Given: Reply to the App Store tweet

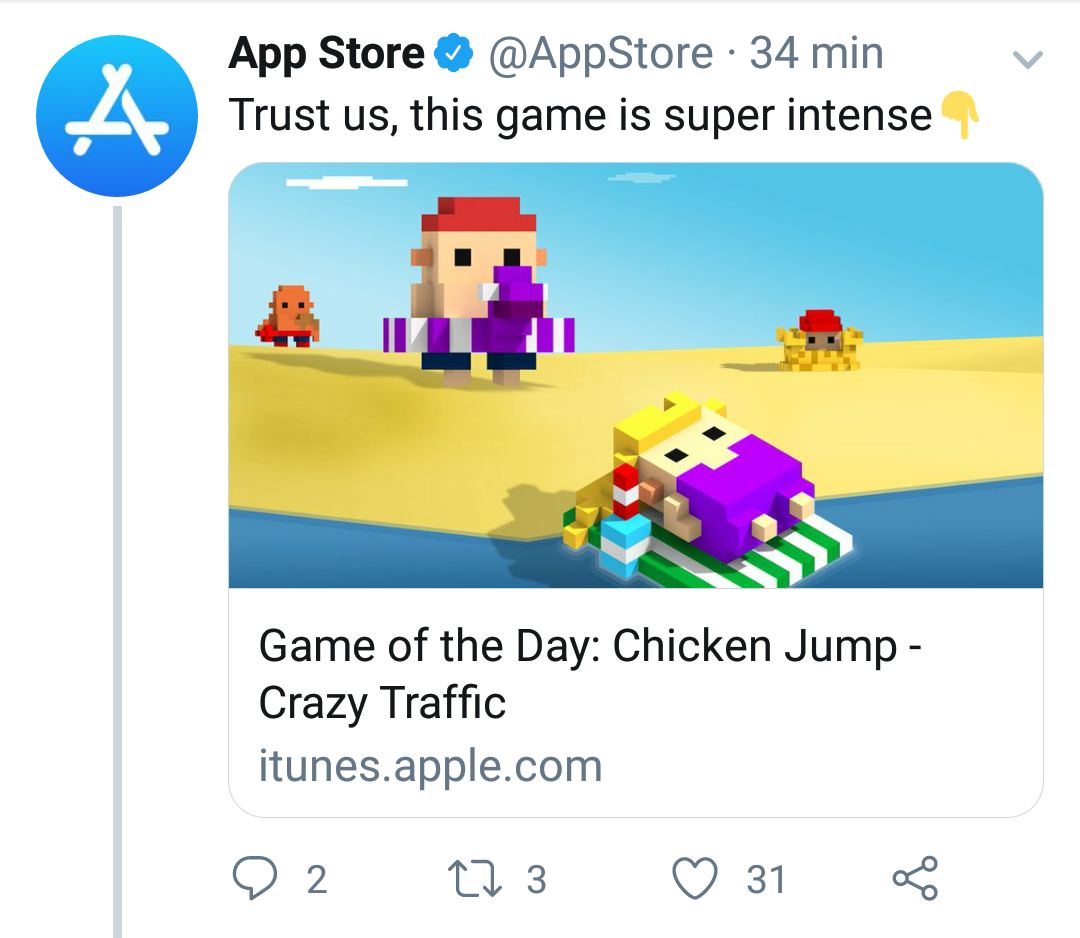Looking at the screenshot, I should [254, 879].
